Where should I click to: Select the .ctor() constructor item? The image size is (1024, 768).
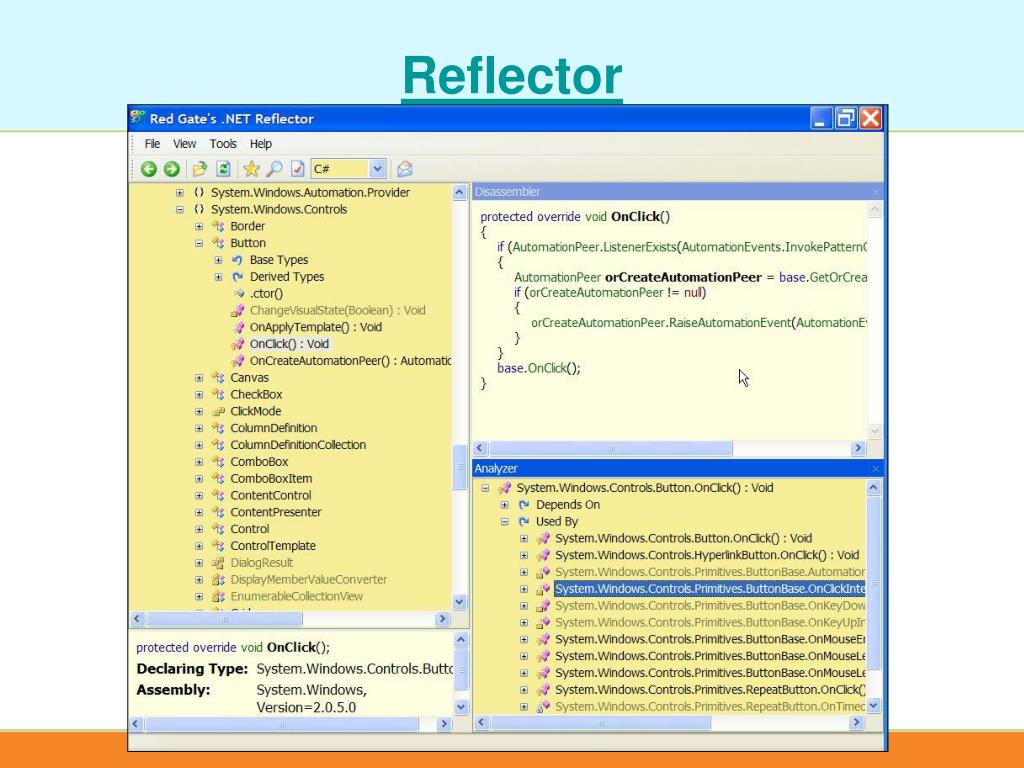[x=266, y=294]
